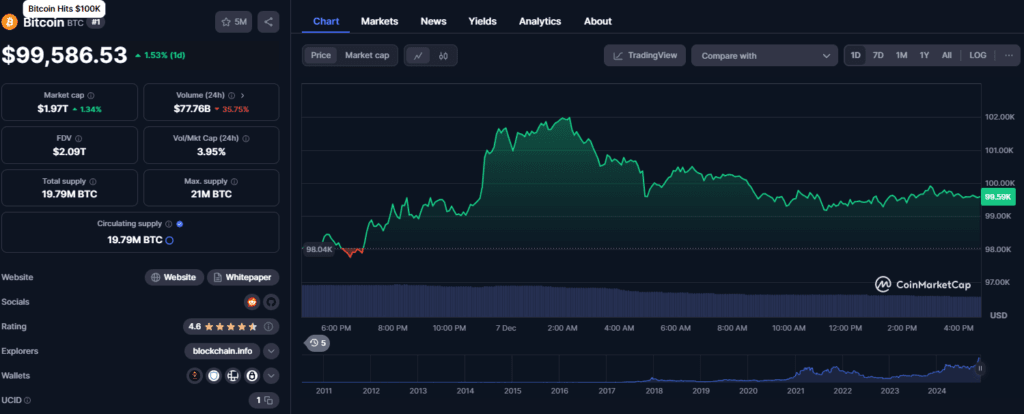Open the Whitepaper link
The width and height of the screenshot is (1024, 414).
(x=243, y=278)
